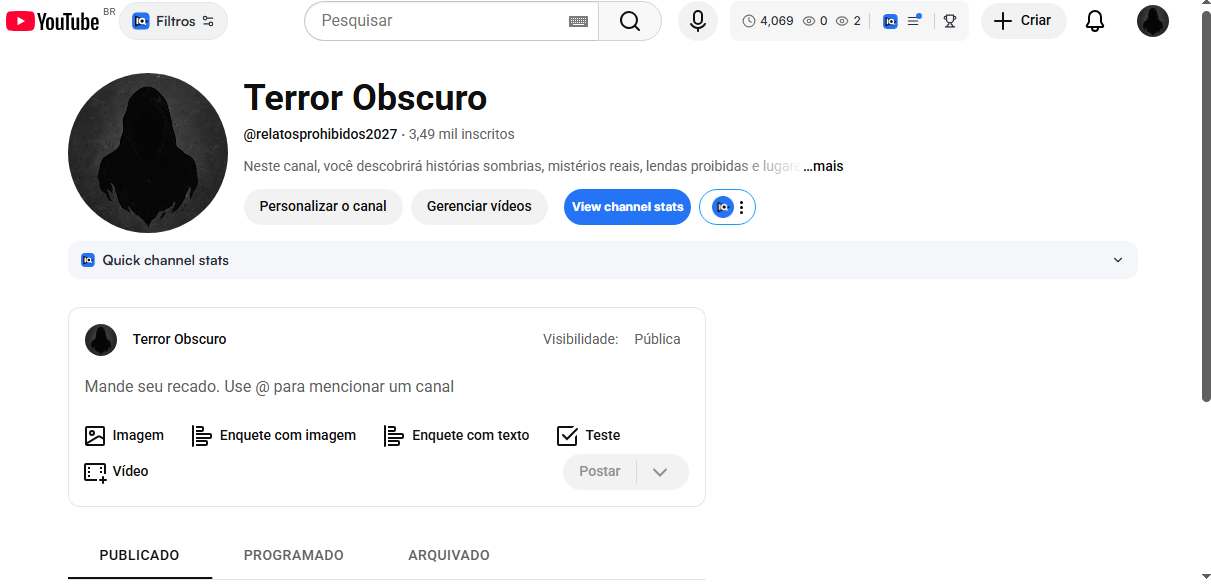Open the dropdown arrow next to Postar

tap(661, 471)
